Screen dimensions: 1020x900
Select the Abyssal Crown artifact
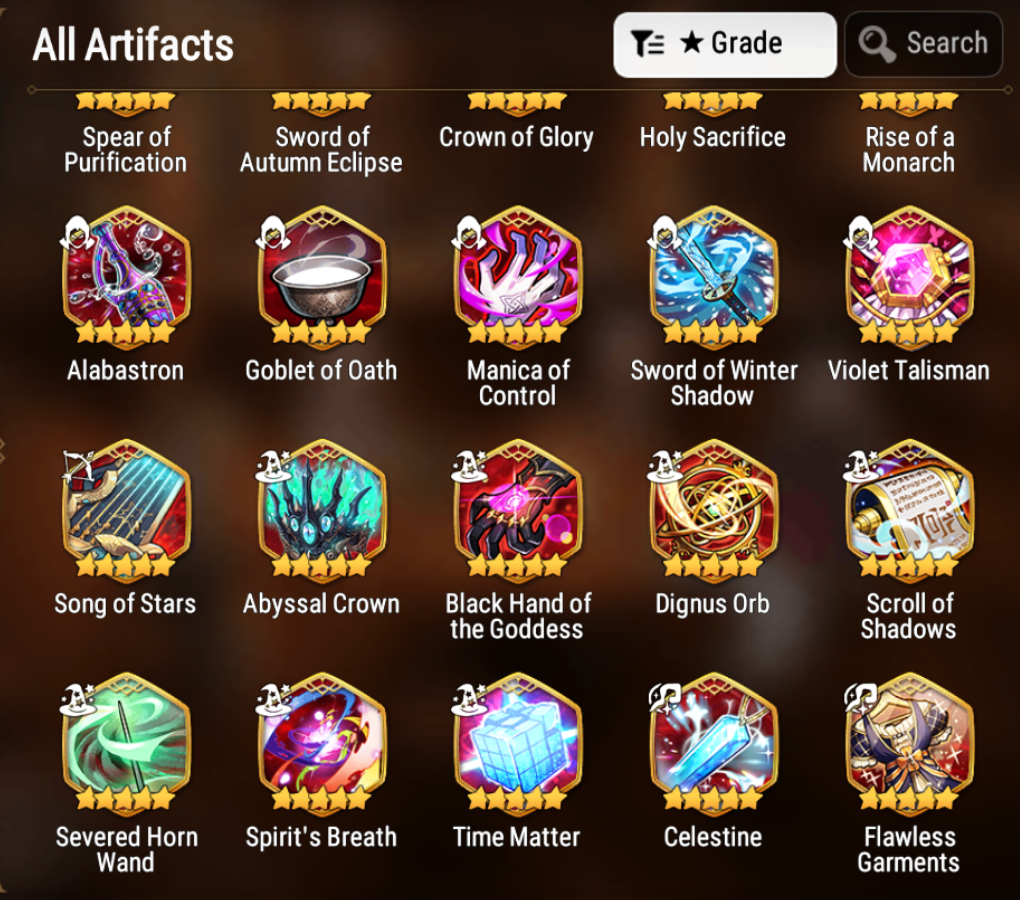pos(321,508)
